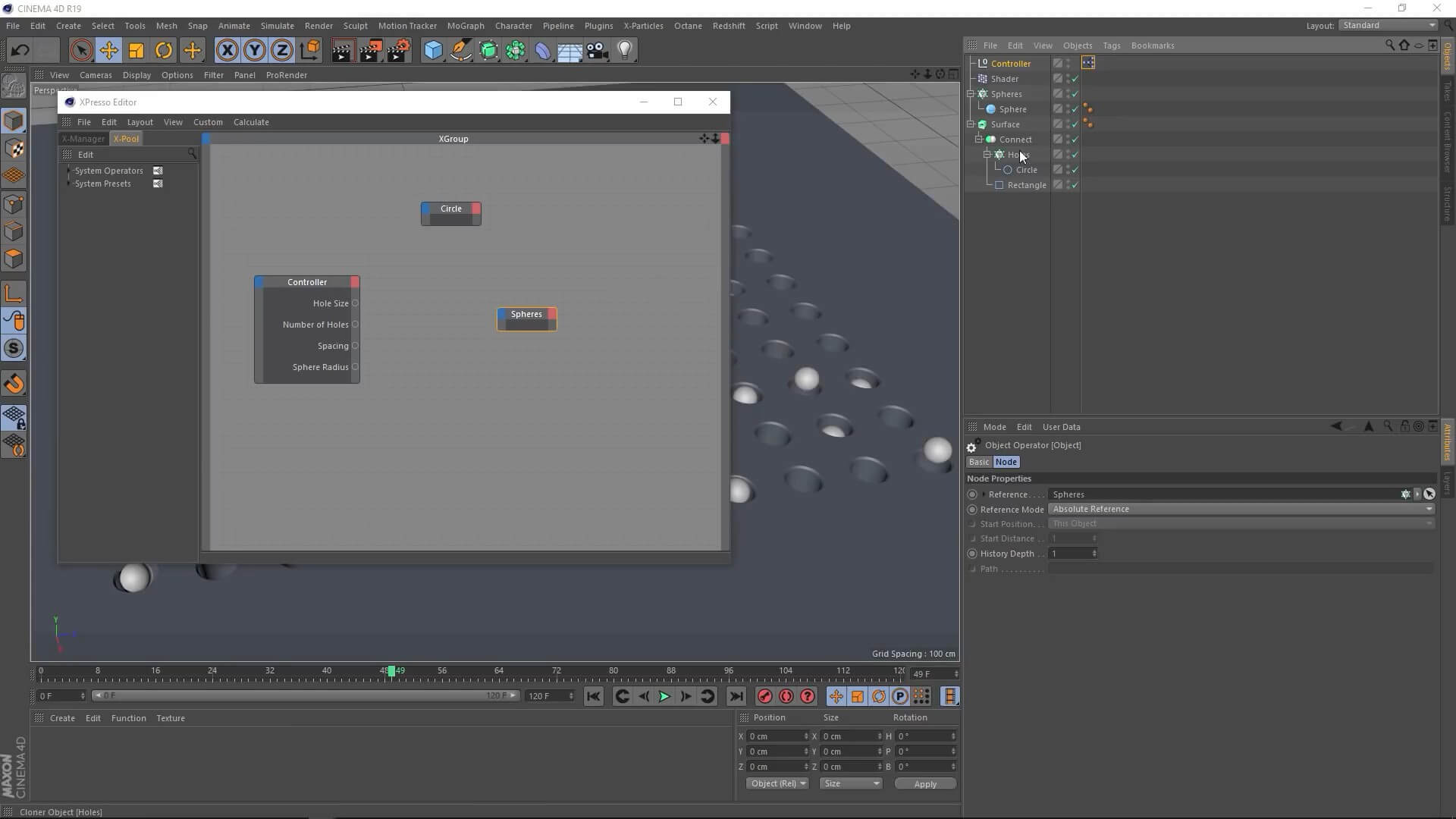Click Render to Picture Viewer icon
Screen dimensions: 1456x819
[371, 51]
